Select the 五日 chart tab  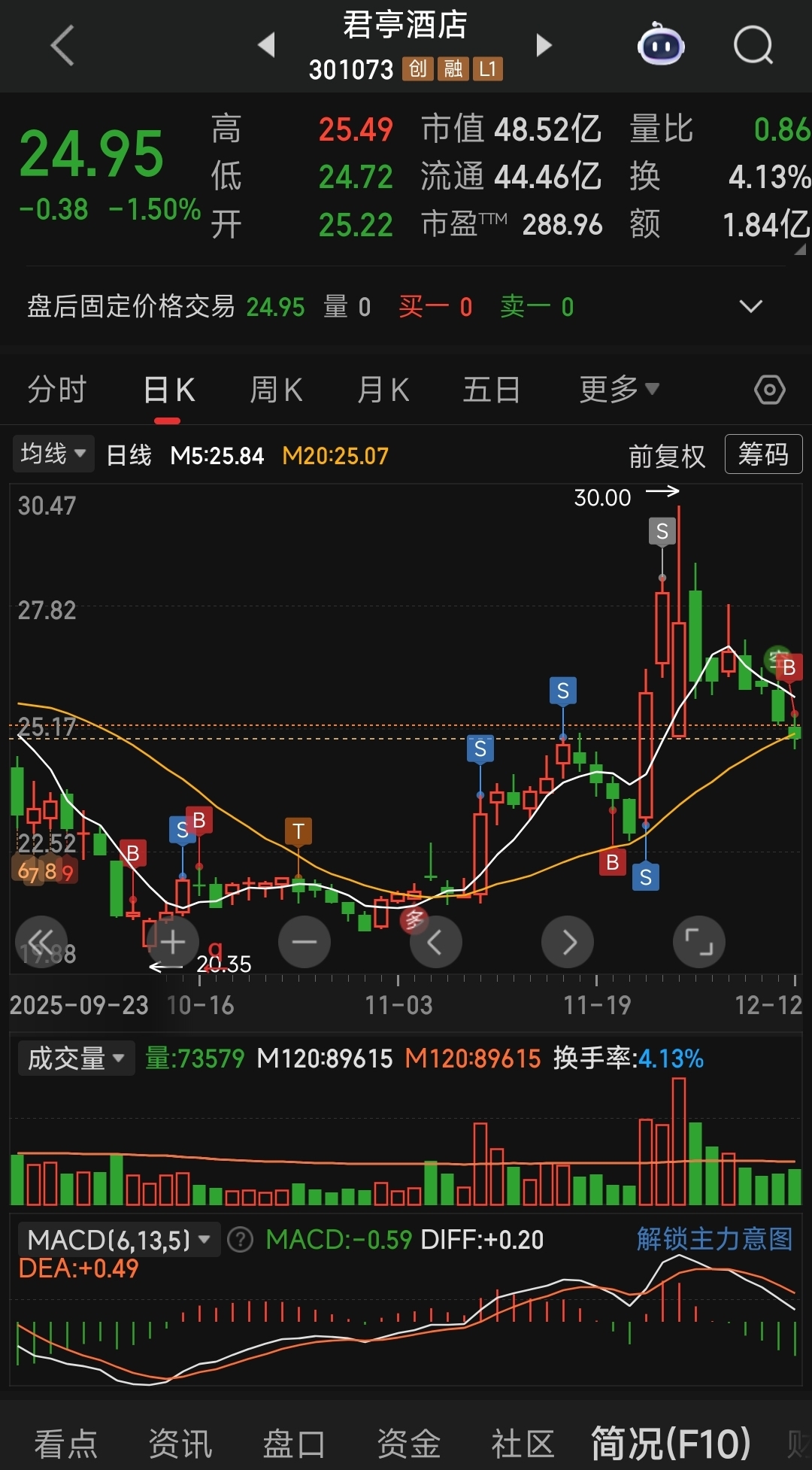[492, 390]
